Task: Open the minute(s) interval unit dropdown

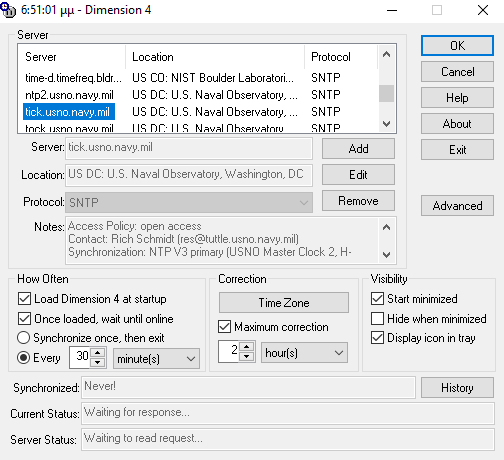Action: coord(156,359)
